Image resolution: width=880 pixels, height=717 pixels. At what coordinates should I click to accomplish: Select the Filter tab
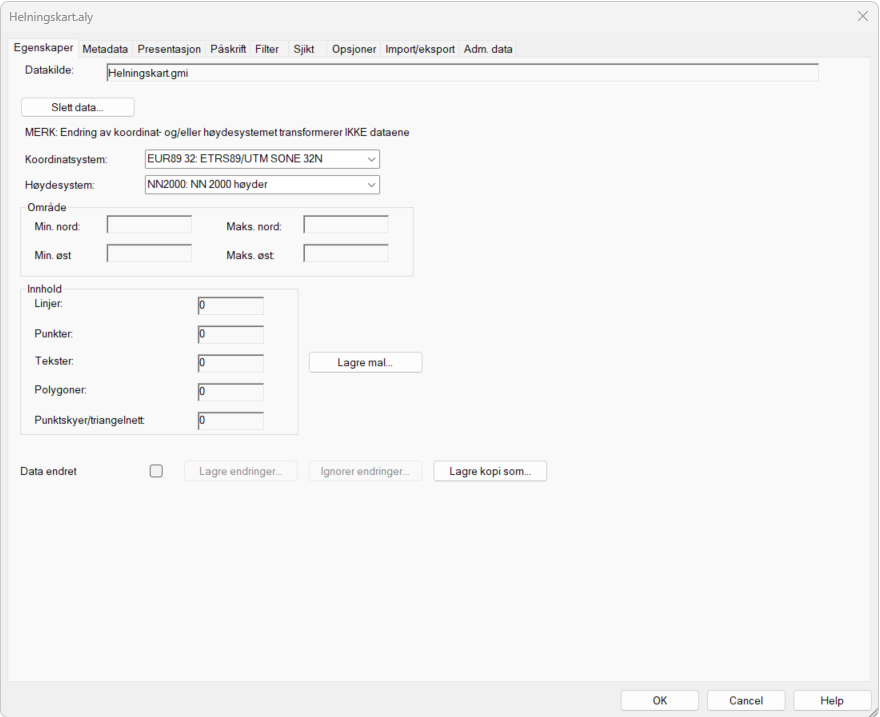click(x=267, y=49)
